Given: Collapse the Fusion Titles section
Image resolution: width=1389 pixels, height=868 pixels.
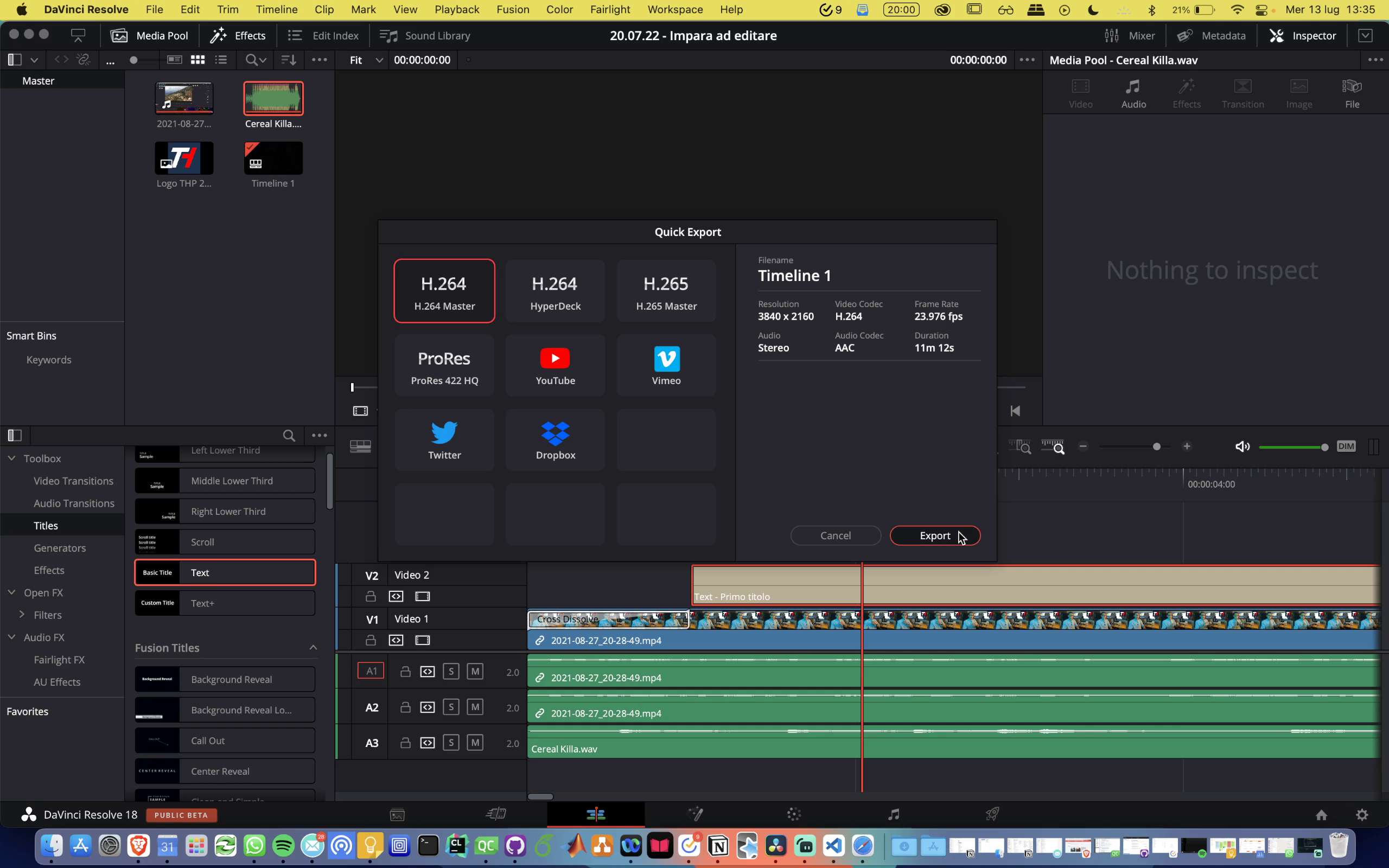Looking at the screenshot, I should (314, 648).
